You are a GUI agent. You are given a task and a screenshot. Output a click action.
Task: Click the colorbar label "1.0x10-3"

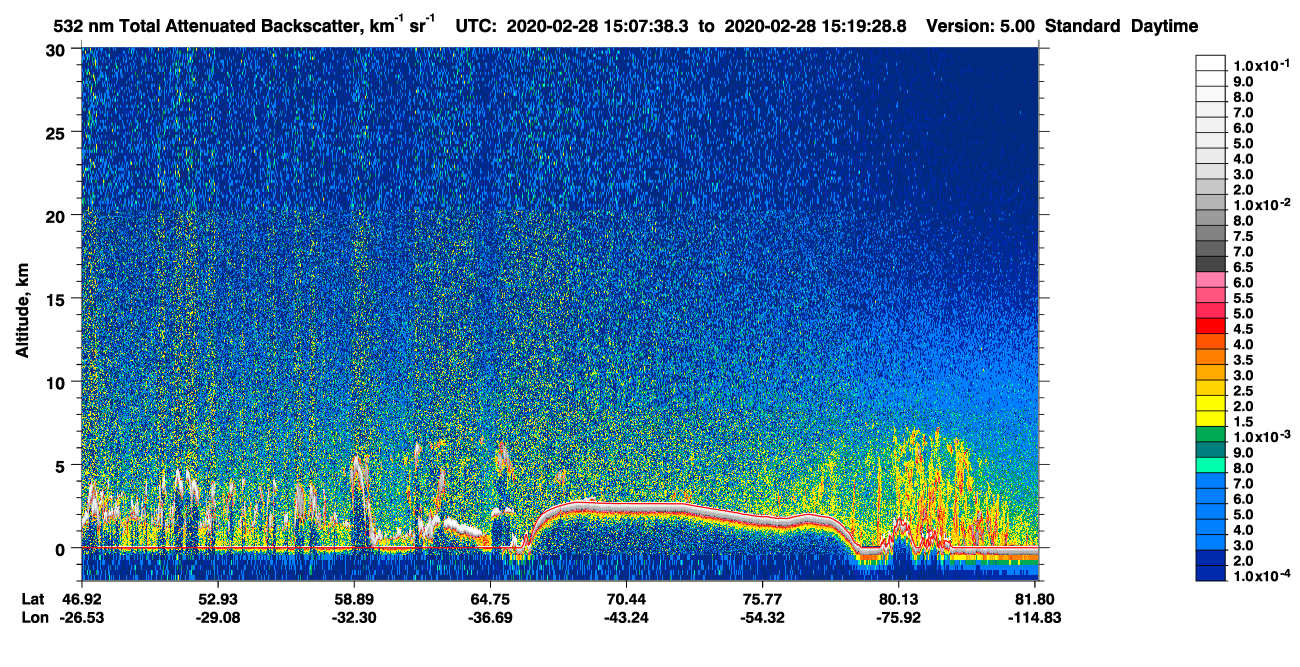click(1261, 437)
